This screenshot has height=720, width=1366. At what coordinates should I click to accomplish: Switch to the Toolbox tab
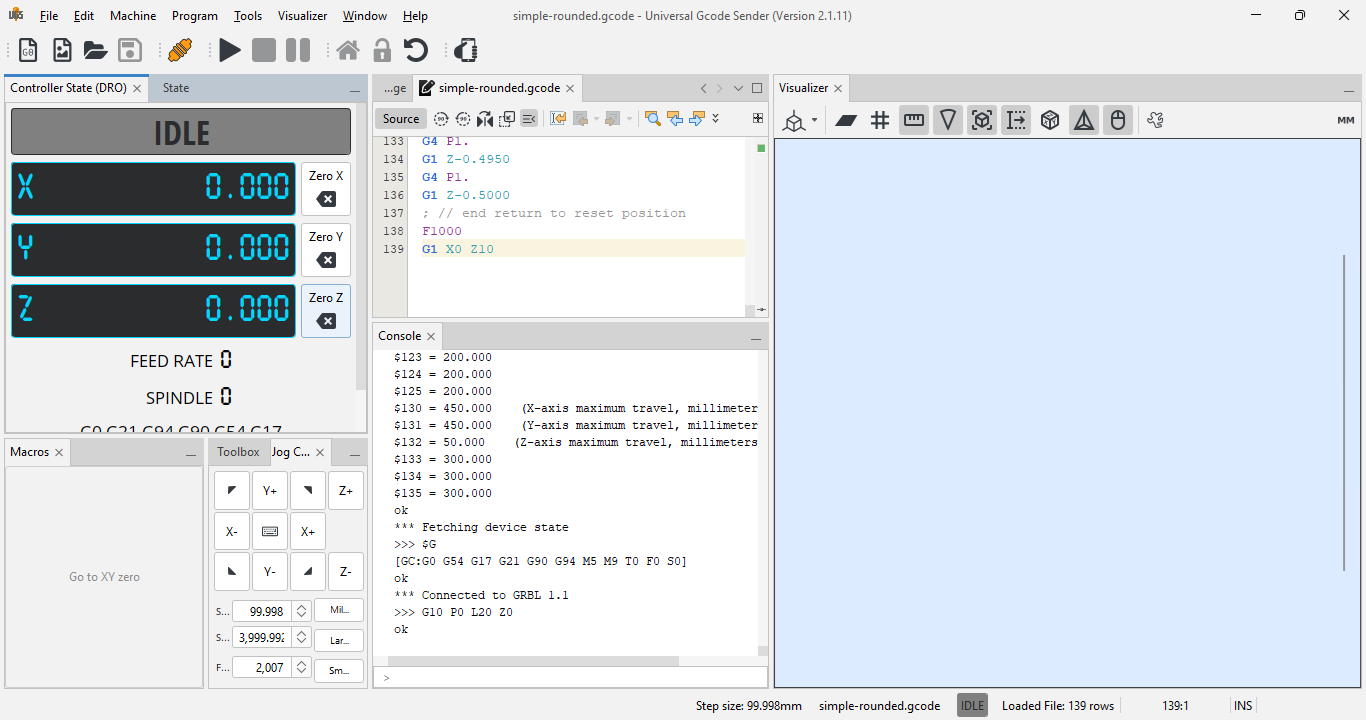(x=239, y=452)
